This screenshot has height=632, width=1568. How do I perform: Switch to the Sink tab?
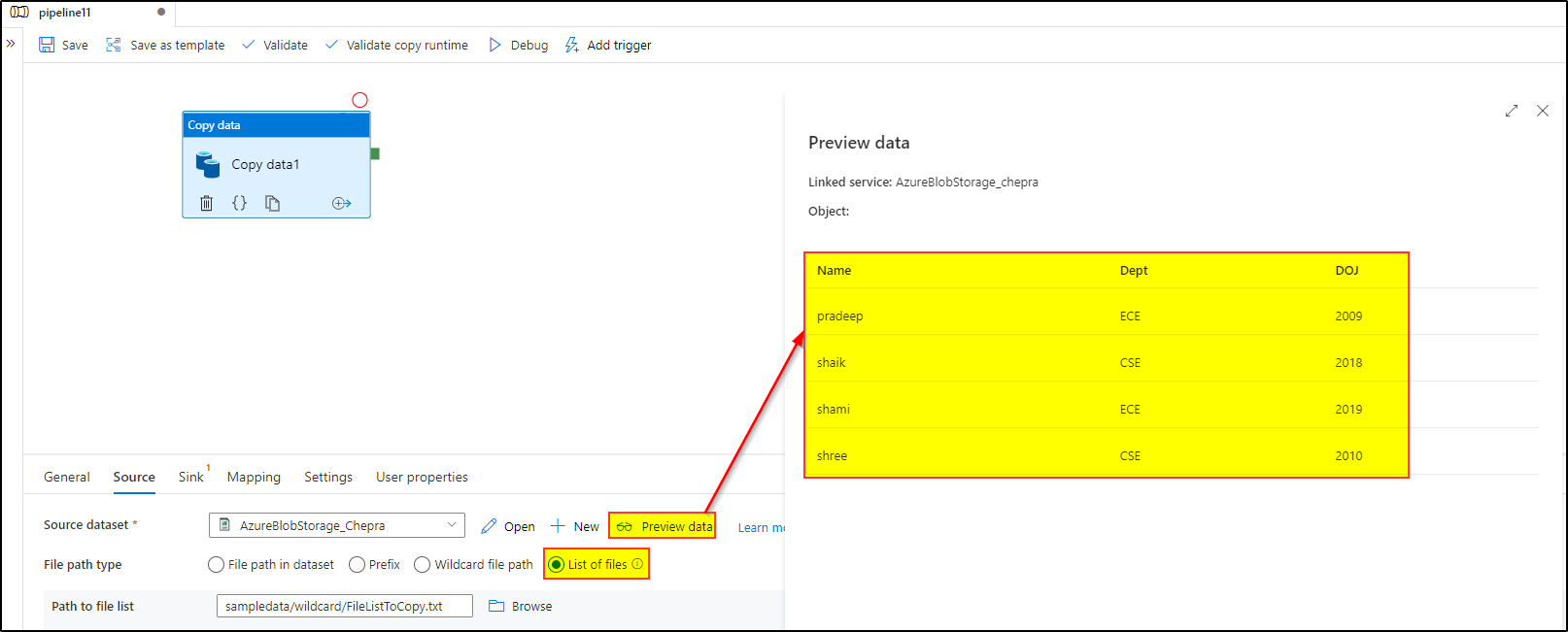[x=190, y=477]
